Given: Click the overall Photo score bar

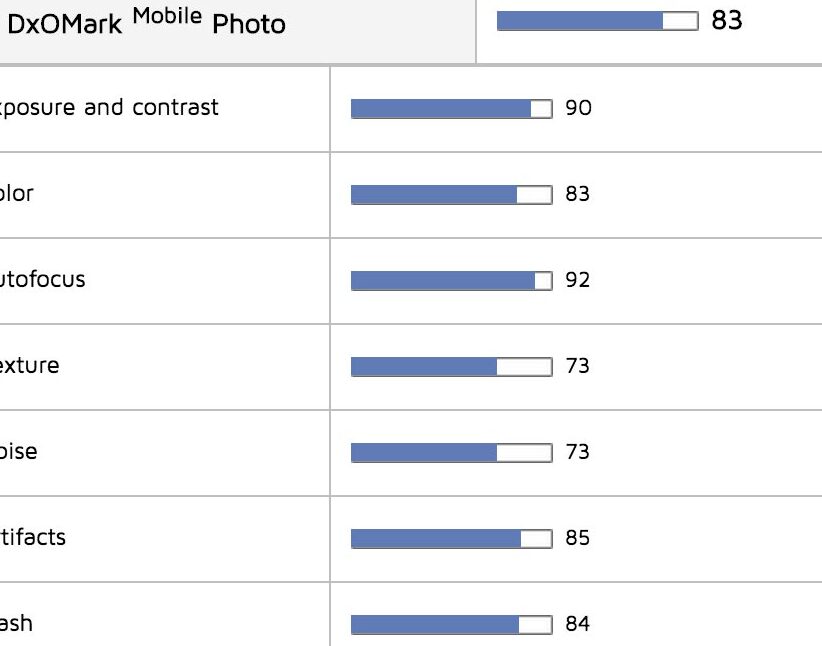Looking at the screenshot, I should [x=598, y=21].
